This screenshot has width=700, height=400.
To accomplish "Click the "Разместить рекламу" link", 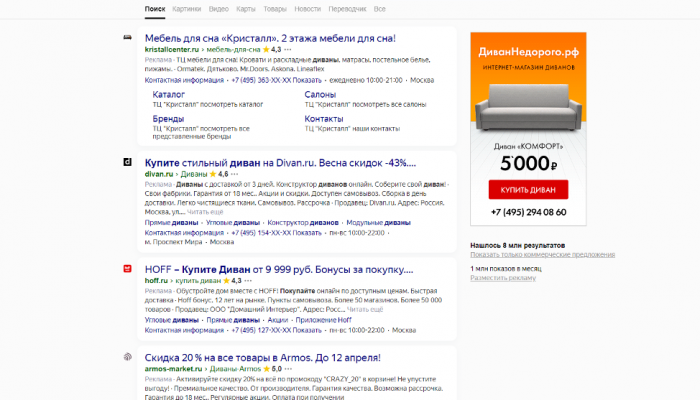I will pos(502,277).
